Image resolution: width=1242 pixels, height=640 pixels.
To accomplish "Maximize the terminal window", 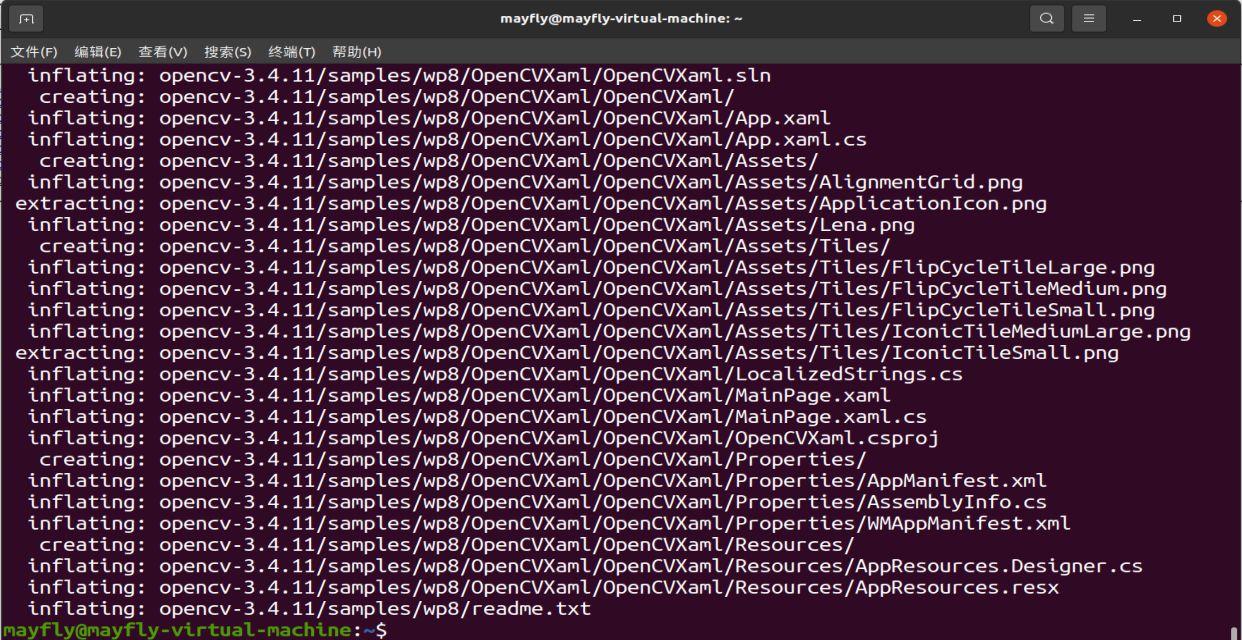I will click(1177, 17).
